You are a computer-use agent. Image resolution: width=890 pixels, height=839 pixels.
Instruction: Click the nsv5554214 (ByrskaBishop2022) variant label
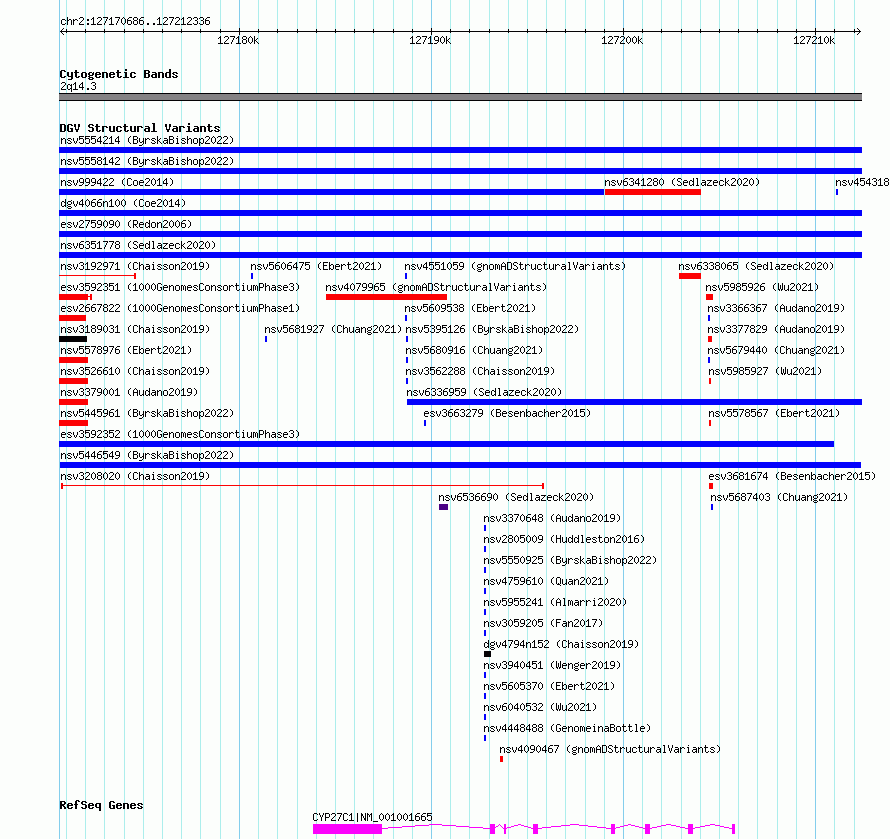[147, 140]
